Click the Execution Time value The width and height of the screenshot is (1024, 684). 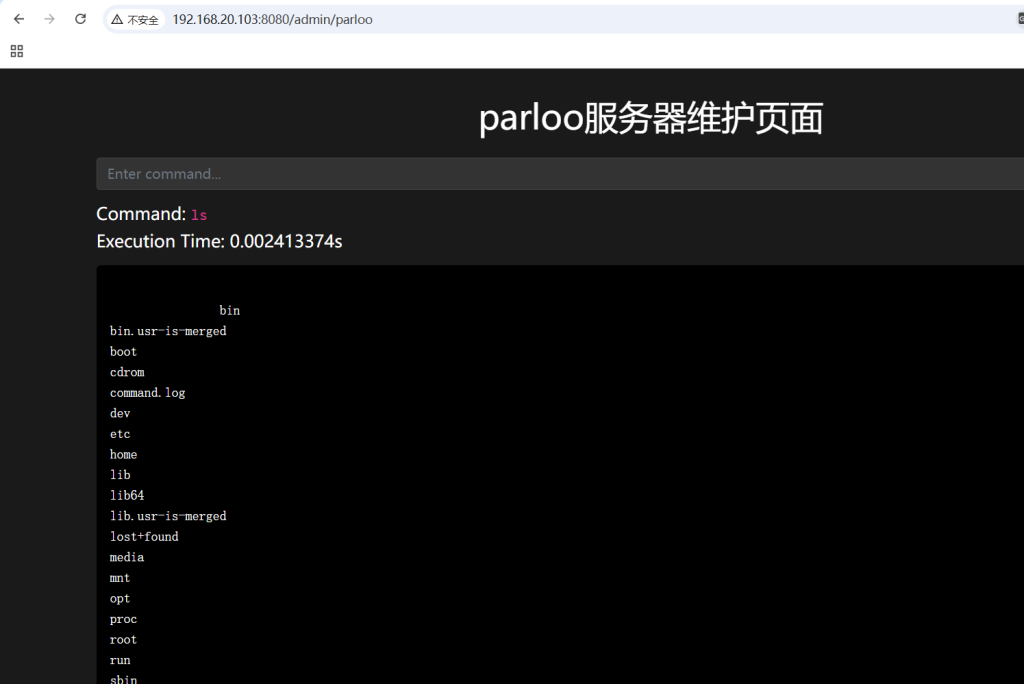(286, 241)
